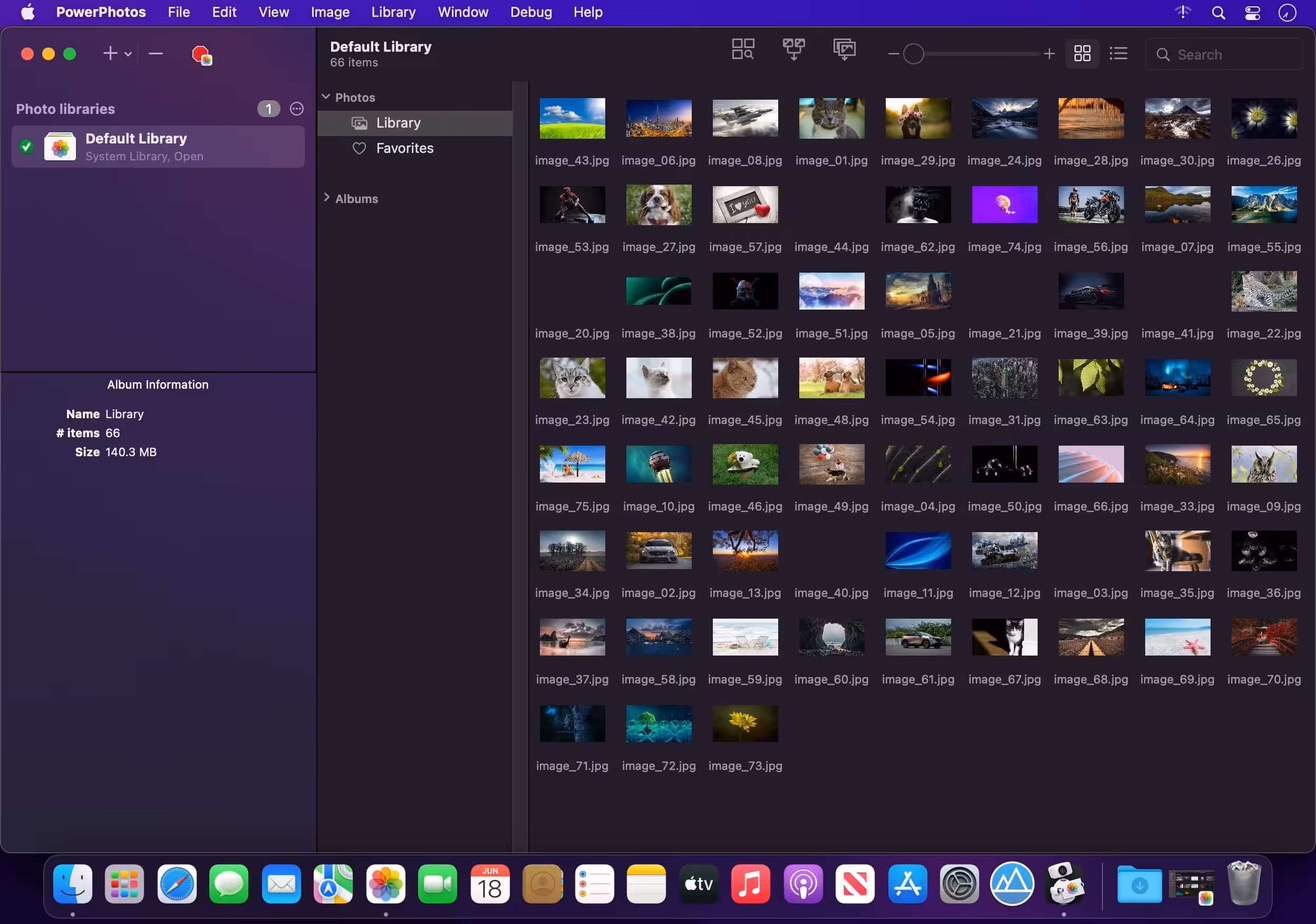Click the merge libraries toolbar icon
Screen dimensions: 1316x924
tap(794, 50)
